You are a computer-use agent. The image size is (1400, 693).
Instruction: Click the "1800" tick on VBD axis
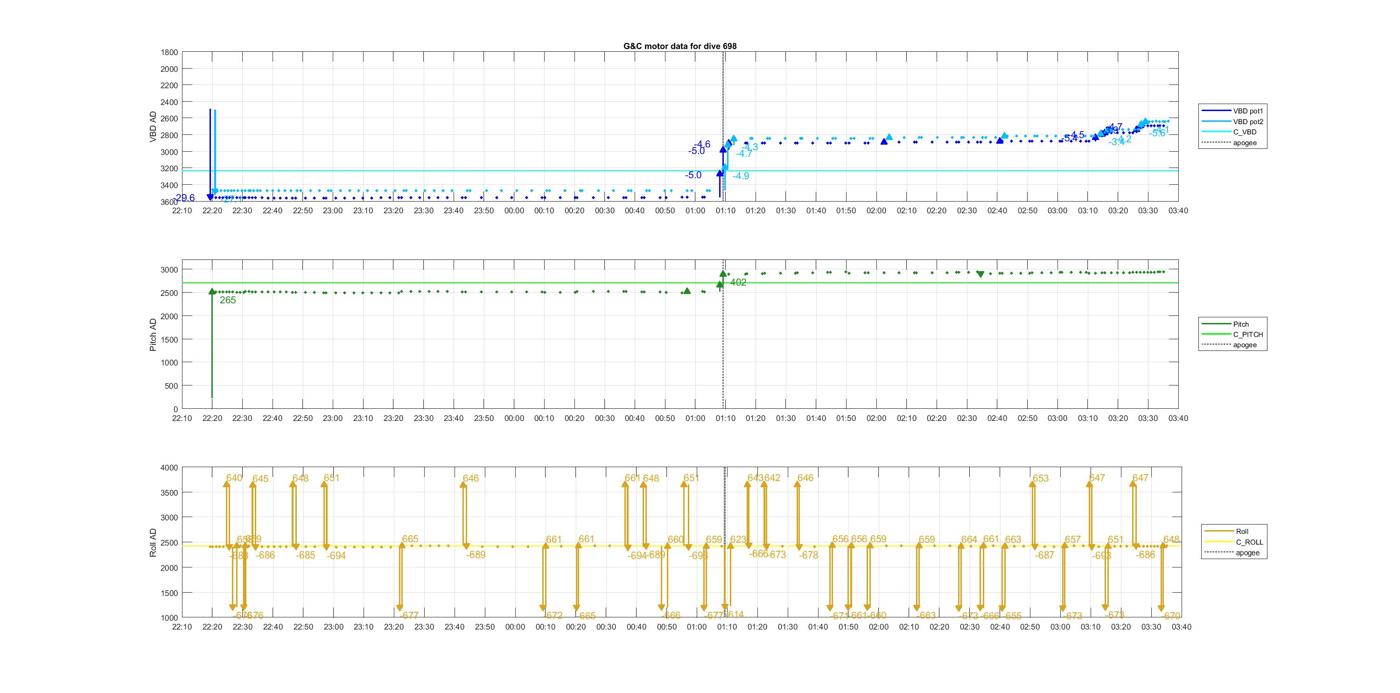coord(169,52)
